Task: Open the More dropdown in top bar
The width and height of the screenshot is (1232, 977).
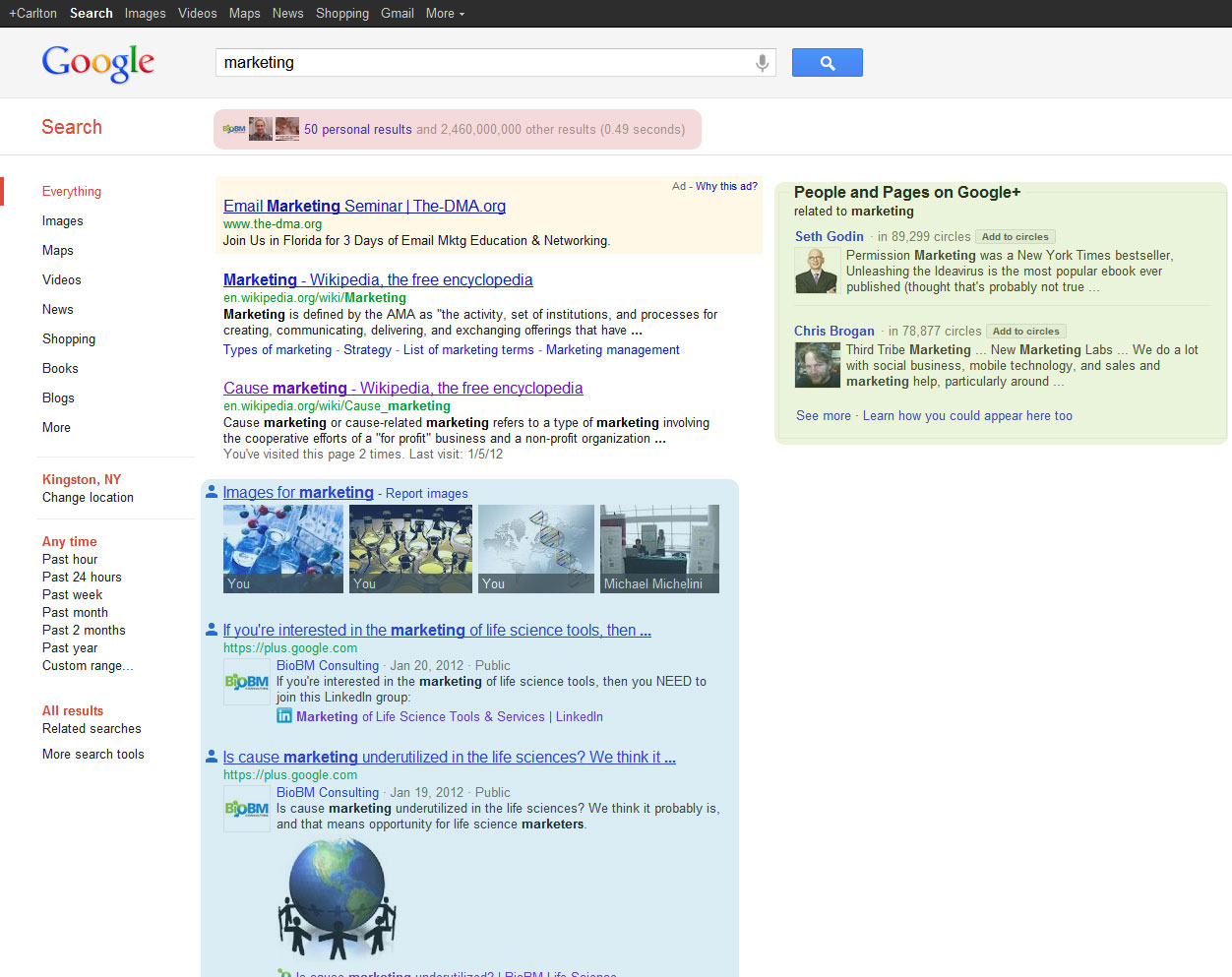Action: [x=445, y=14]
